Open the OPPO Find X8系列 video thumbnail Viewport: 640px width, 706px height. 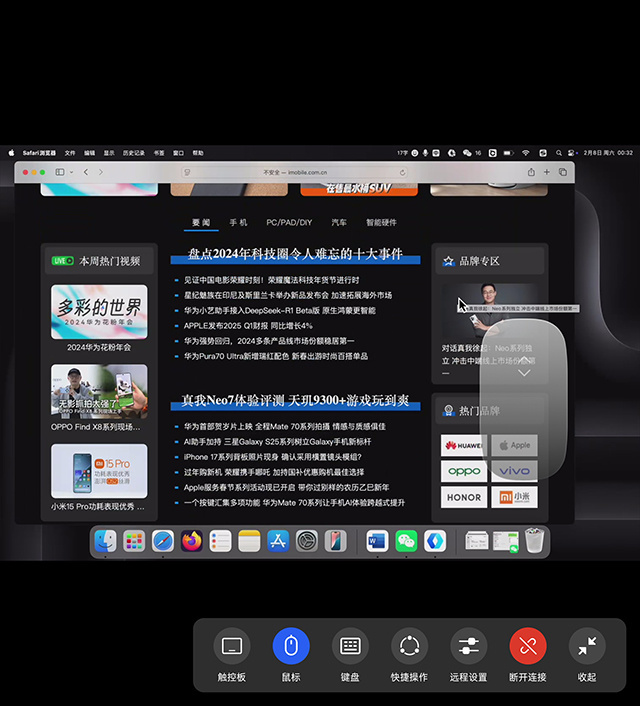click(99, 391)
